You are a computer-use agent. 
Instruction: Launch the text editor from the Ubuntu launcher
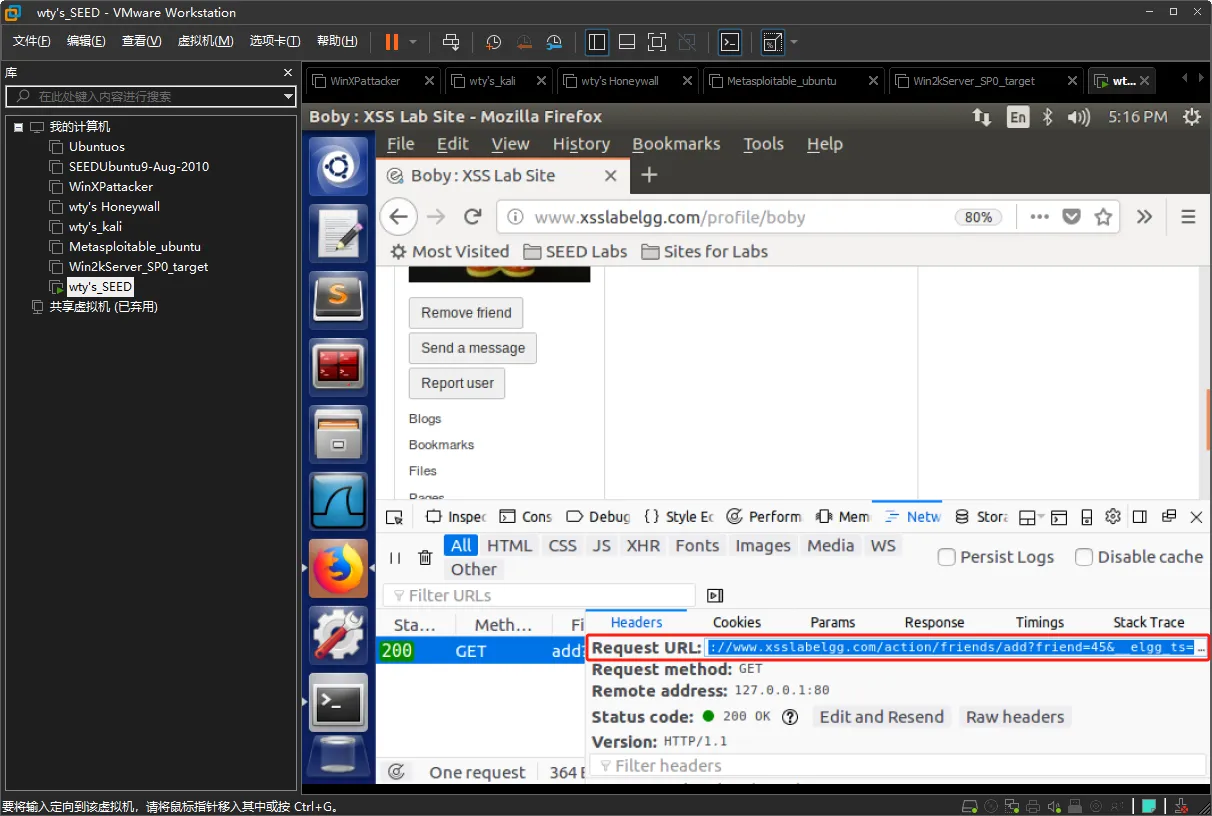pos(339,233)
